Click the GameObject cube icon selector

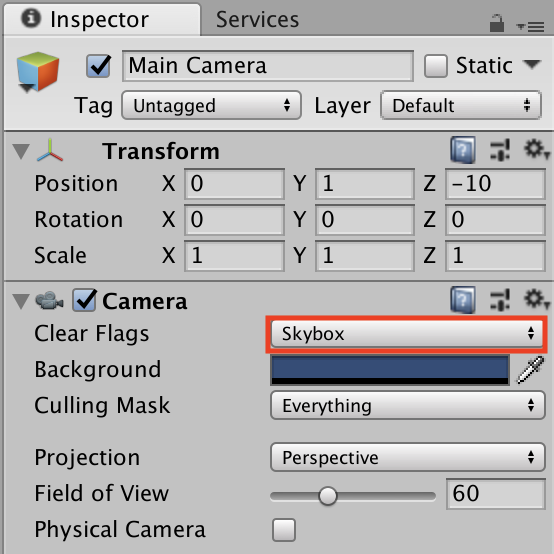click(37, 72)
